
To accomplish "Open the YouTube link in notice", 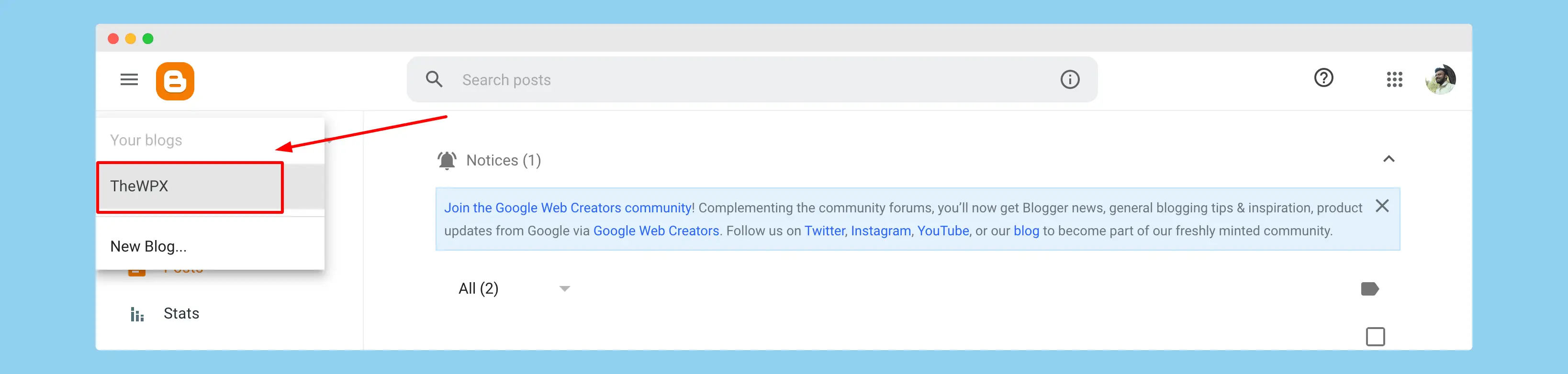I will 942,231.
